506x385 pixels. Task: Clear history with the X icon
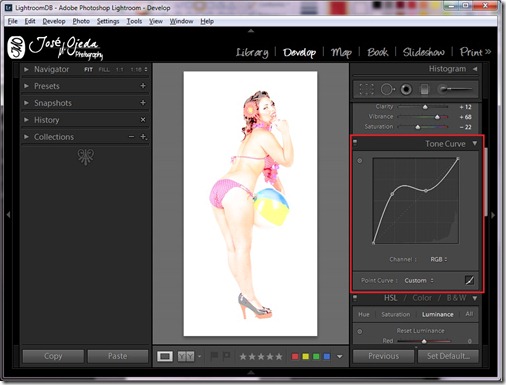pos(143,120)
